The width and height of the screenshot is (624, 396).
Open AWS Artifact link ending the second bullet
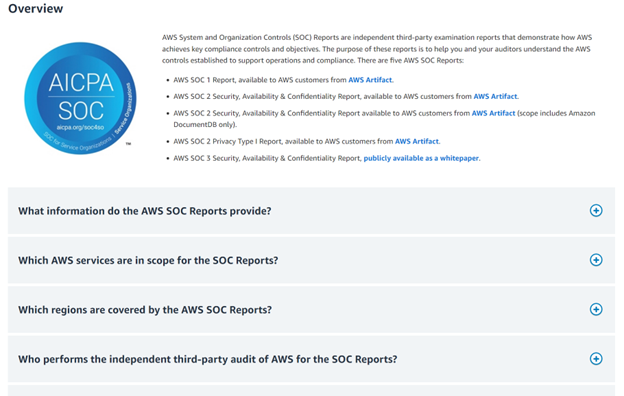[x=495, y=96]
